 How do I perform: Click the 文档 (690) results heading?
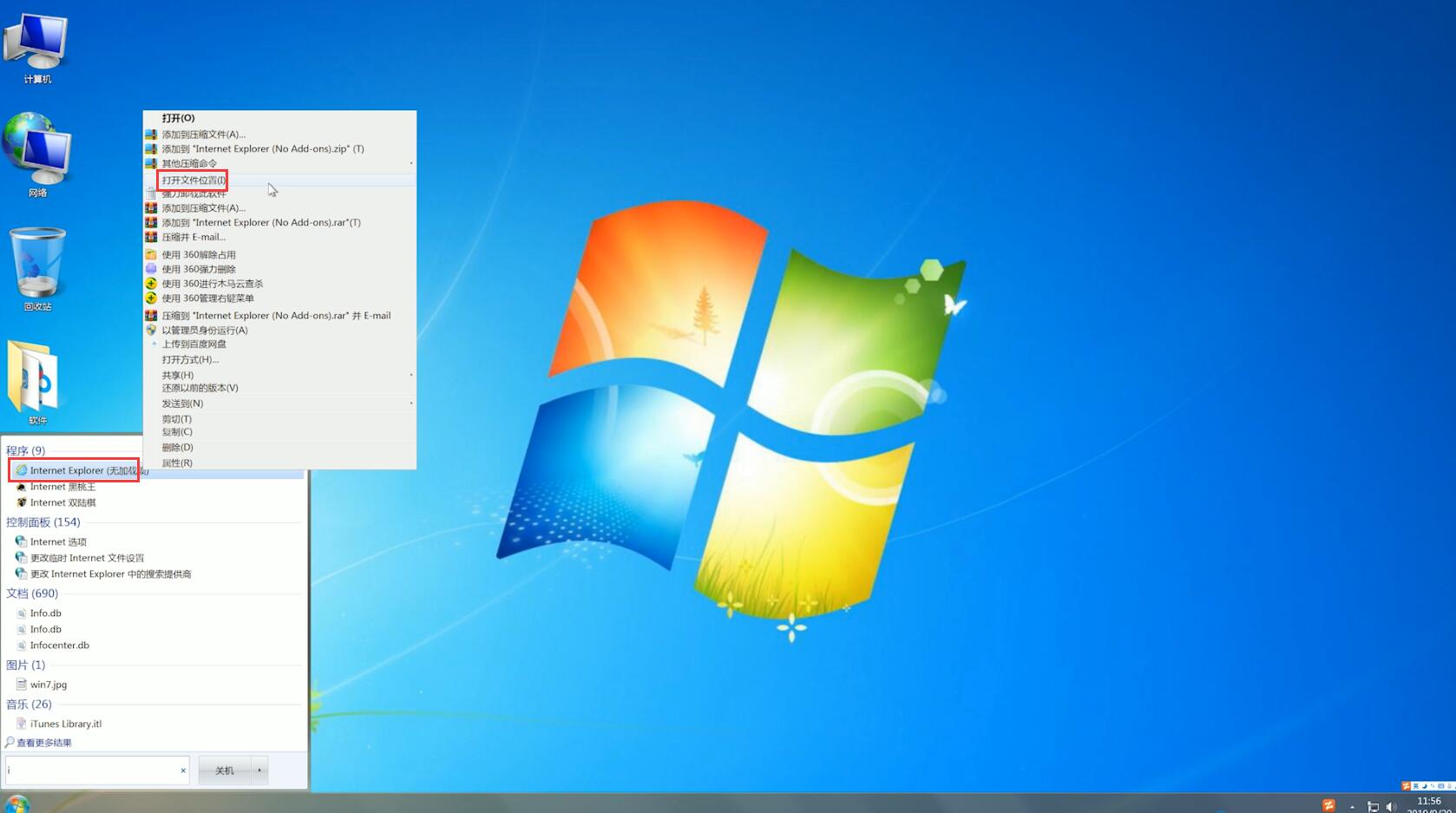coord(32,593)
